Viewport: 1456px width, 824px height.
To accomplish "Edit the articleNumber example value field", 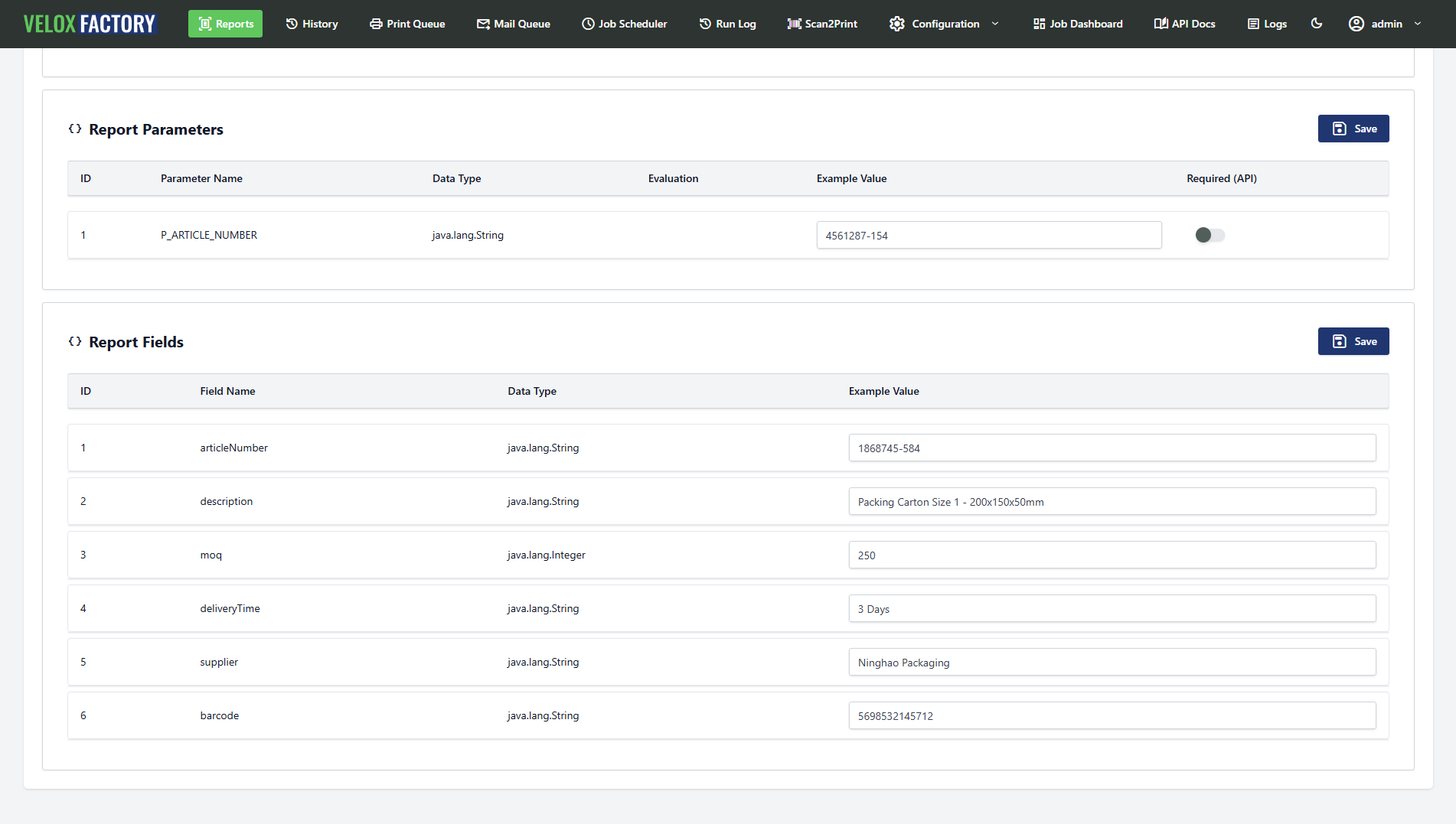I will point(1112,448).
